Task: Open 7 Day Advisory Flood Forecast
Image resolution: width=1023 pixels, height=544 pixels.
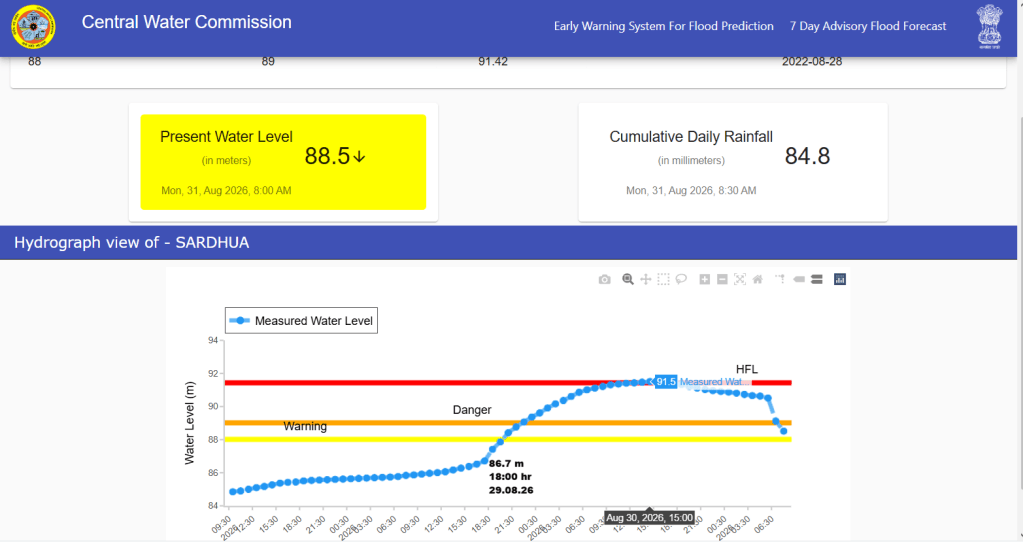Action: (x=868, y=26)
